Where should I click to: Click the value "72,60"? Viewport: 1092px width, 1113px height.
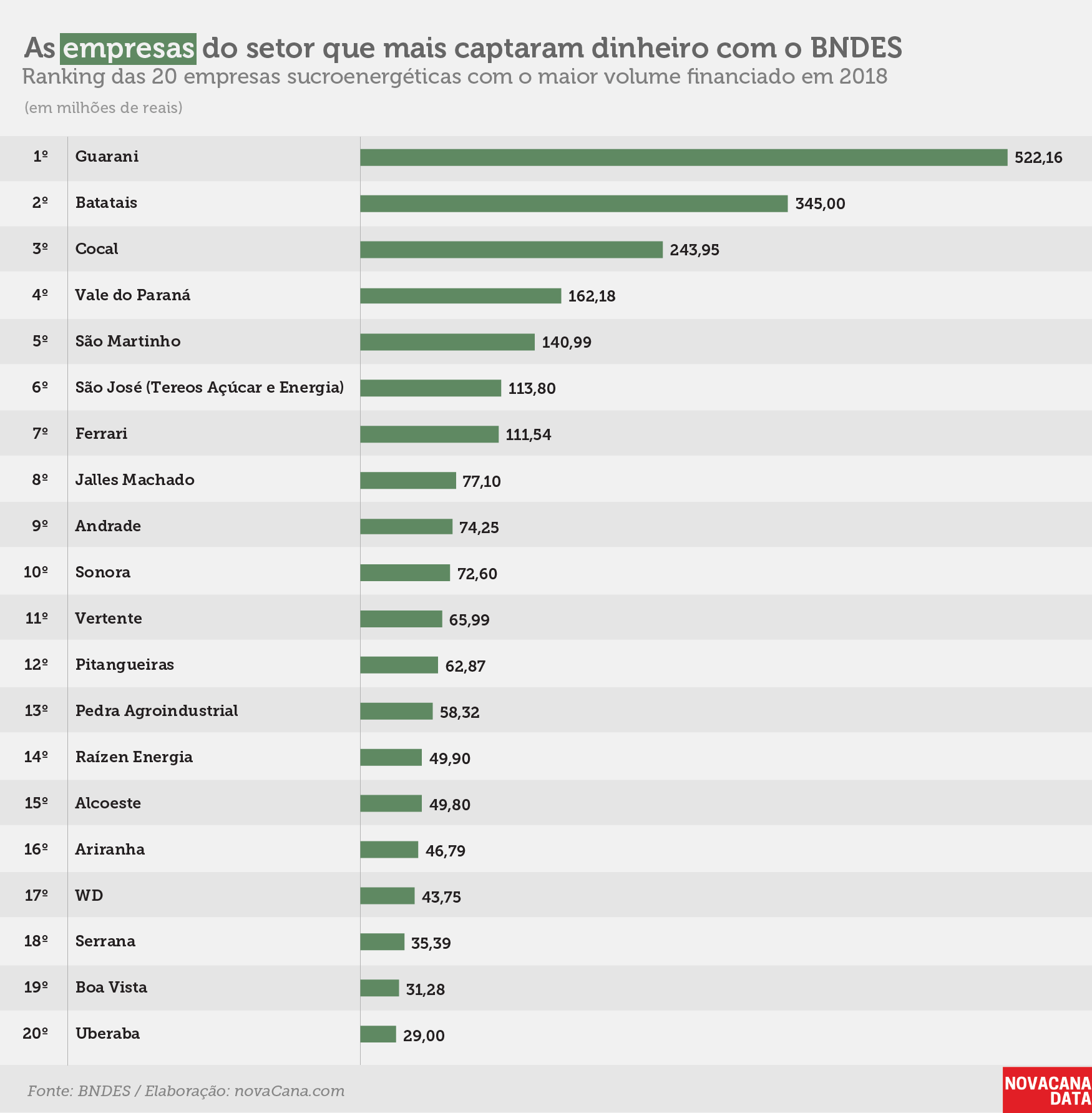click(477, 574)
